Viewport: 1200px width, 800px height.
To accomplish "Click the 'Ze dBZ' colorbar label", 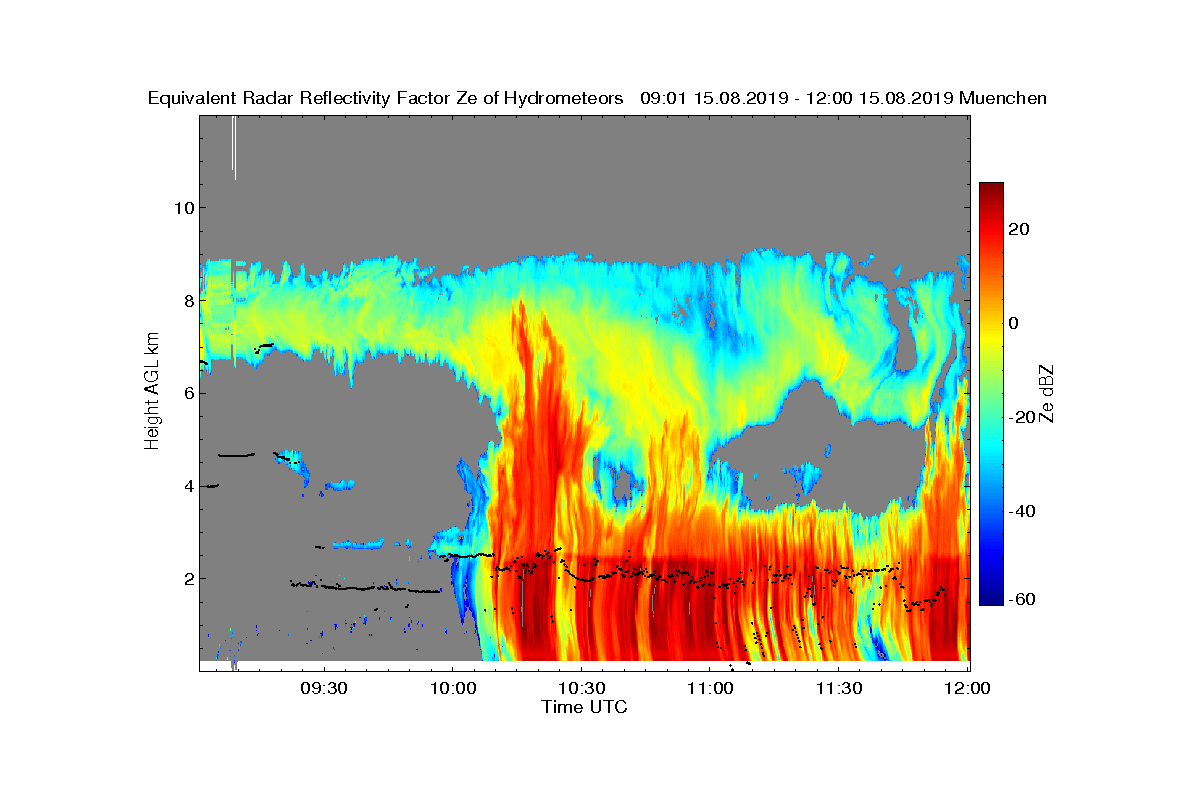I will (x=1045, y=394).
